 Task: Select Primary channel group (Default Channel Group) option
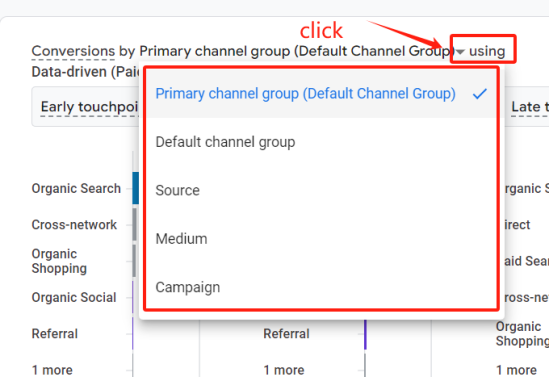point(321,93)
